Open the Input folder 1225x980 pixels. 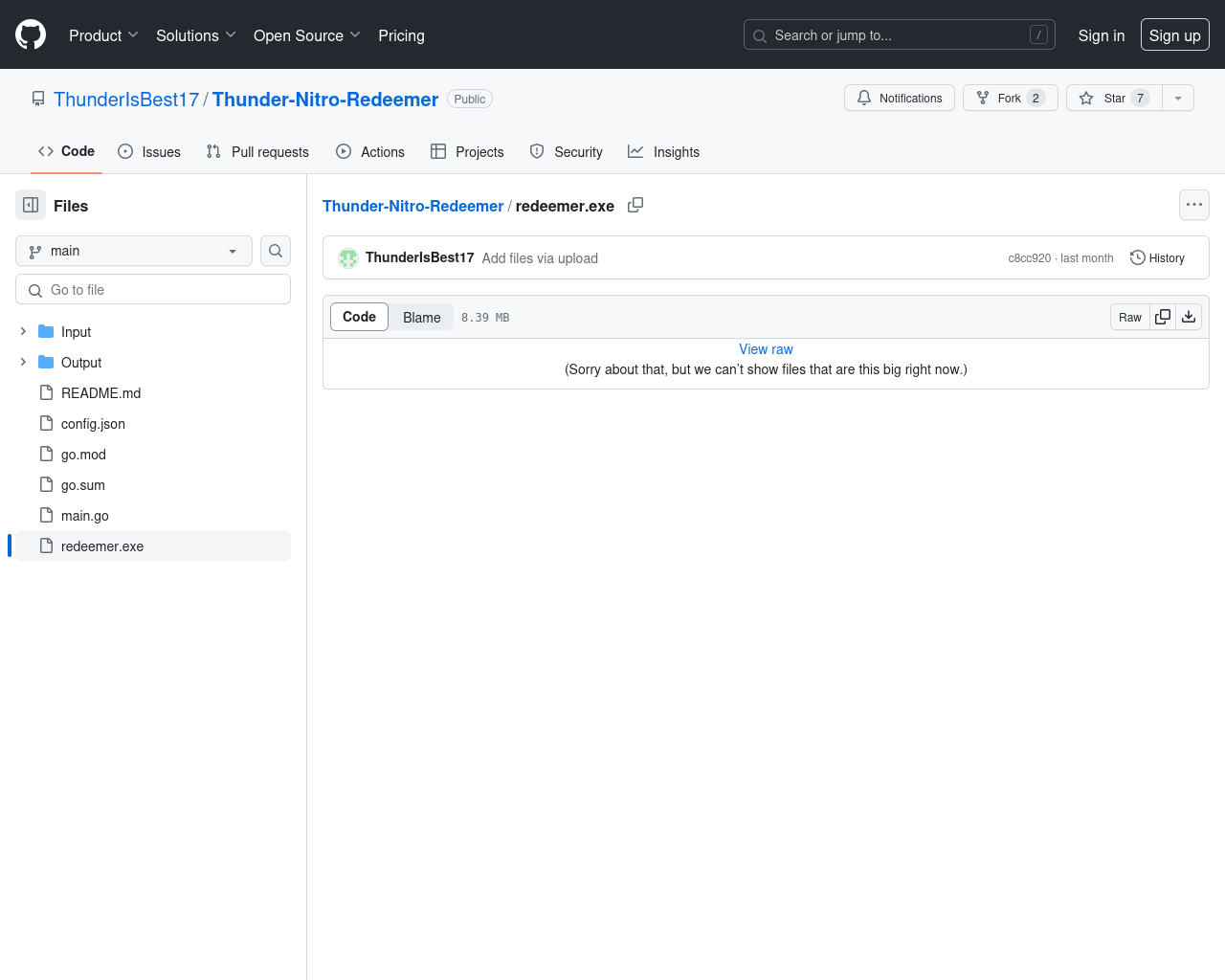tap(76, 332)
